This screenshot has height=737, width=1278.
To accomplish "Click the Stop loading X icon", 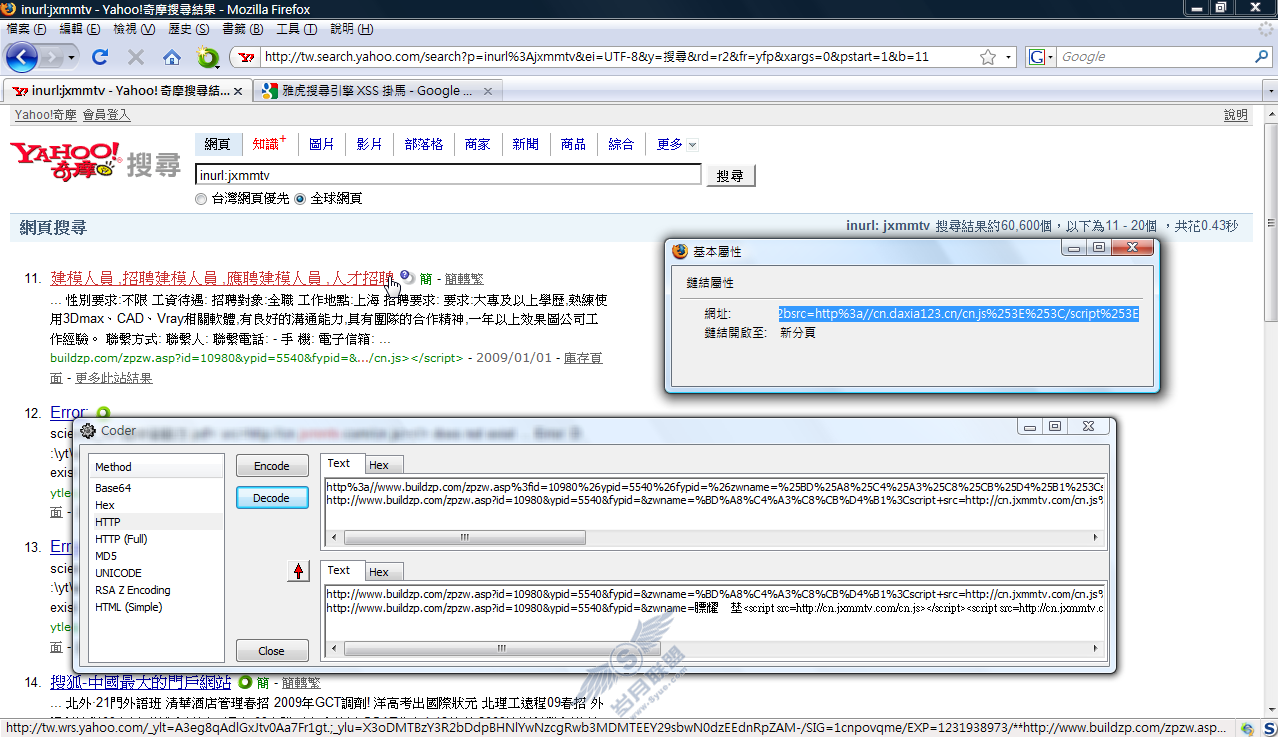I will pos(136,57).
